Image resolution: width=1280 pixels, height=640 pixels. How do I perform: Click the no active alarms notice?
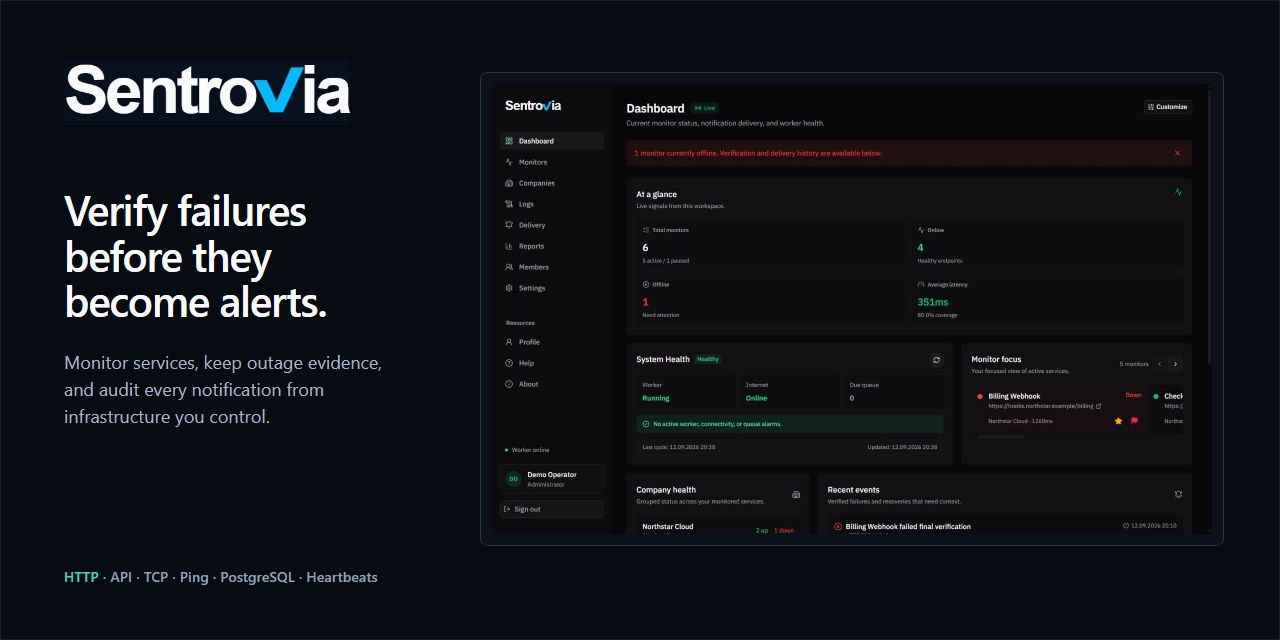790,424
